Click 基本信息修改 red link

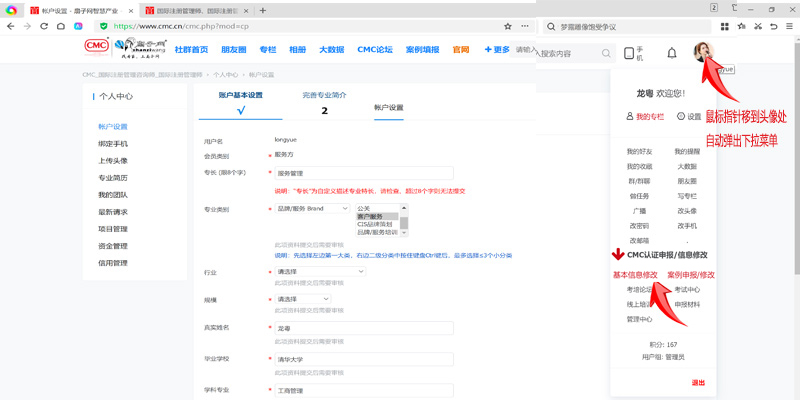(x=635, y=275)
